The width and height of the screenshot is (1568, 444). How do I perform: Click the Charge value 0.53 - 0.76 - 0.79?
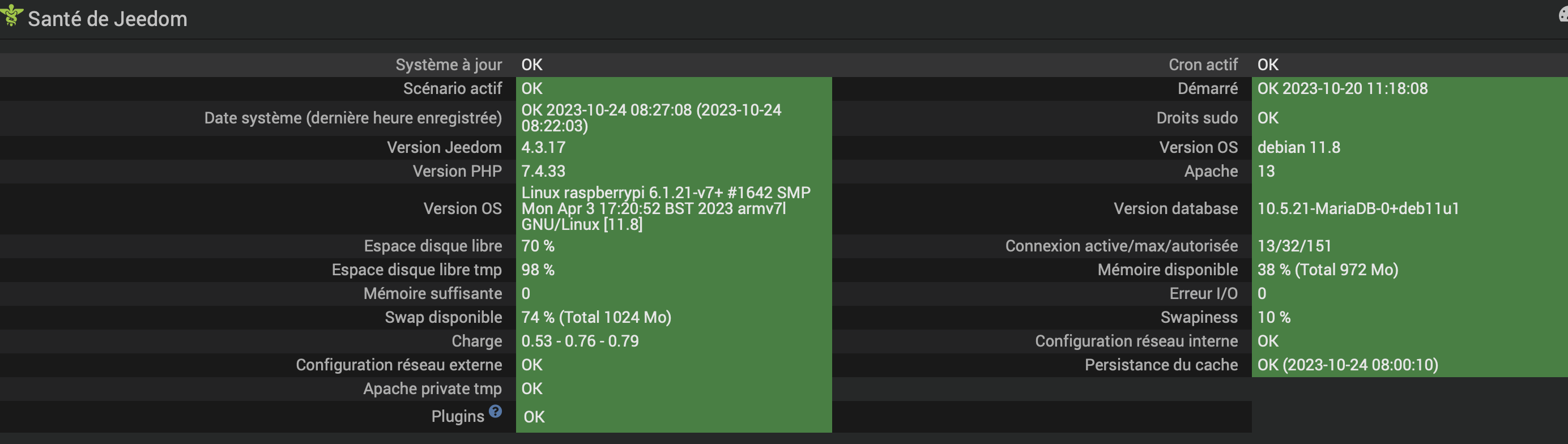580,340
